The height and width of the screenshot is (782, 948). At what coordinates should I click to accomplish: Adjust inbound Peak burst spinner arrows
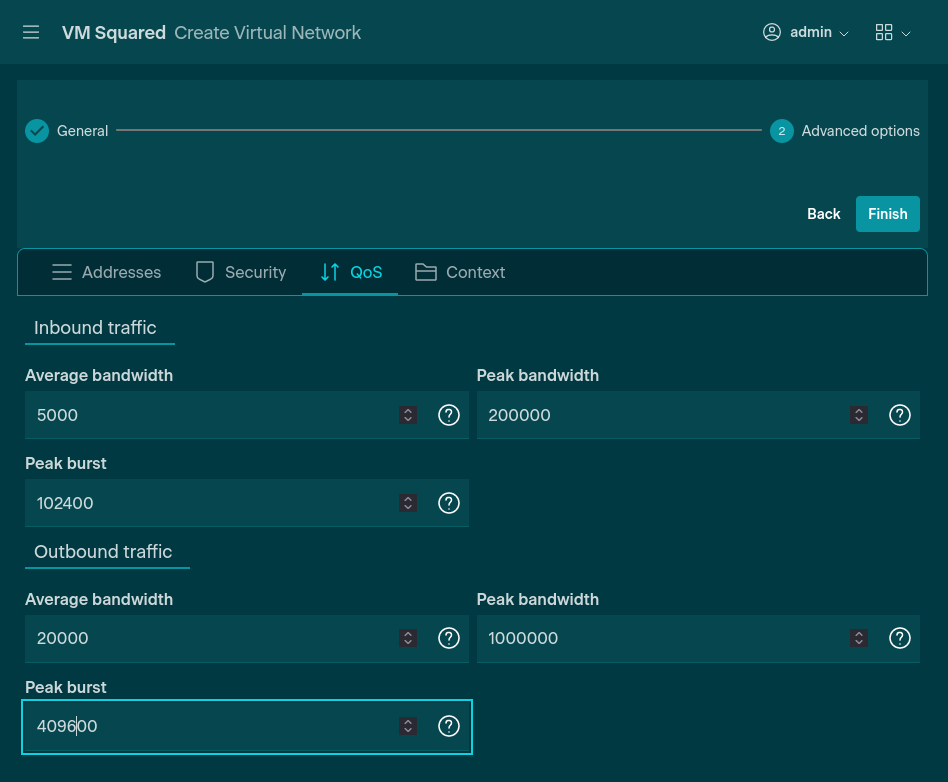[408, 503]
